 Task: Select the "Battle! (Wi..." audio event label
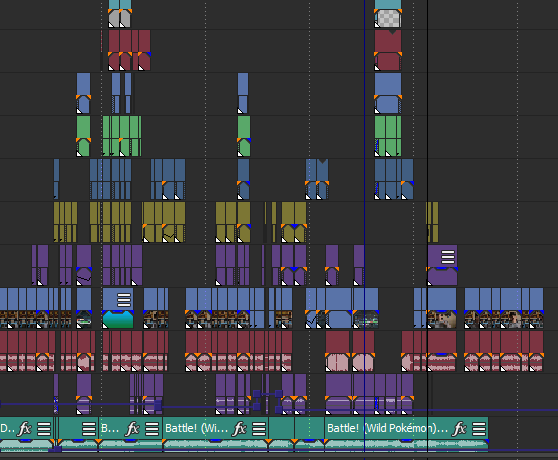pos(196,428)
